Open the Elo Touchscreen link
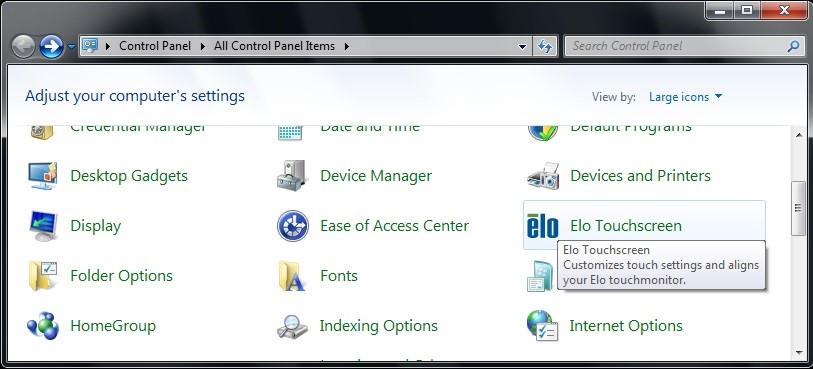The height and width of the screenshot is (369, 813). (626, 225)
